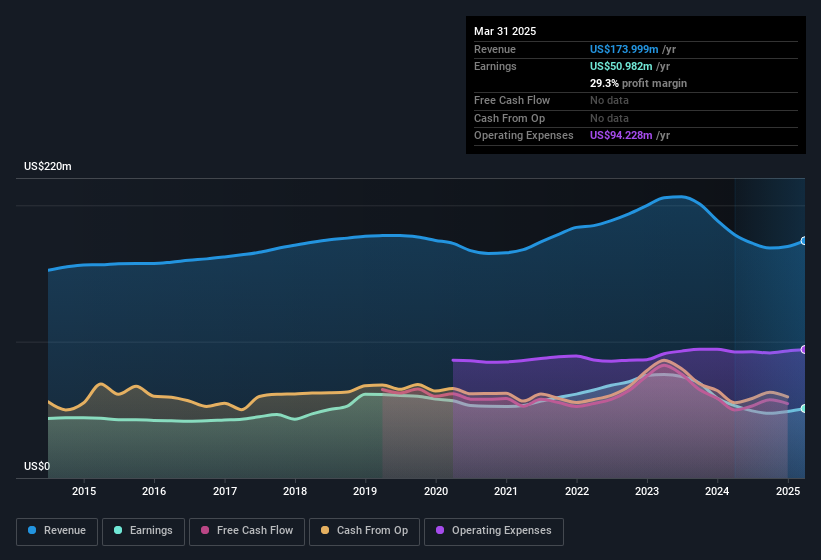The image size is (821, 560).
Task: Click the Cash From Op tooltip row label
Action: pos(509,118)
